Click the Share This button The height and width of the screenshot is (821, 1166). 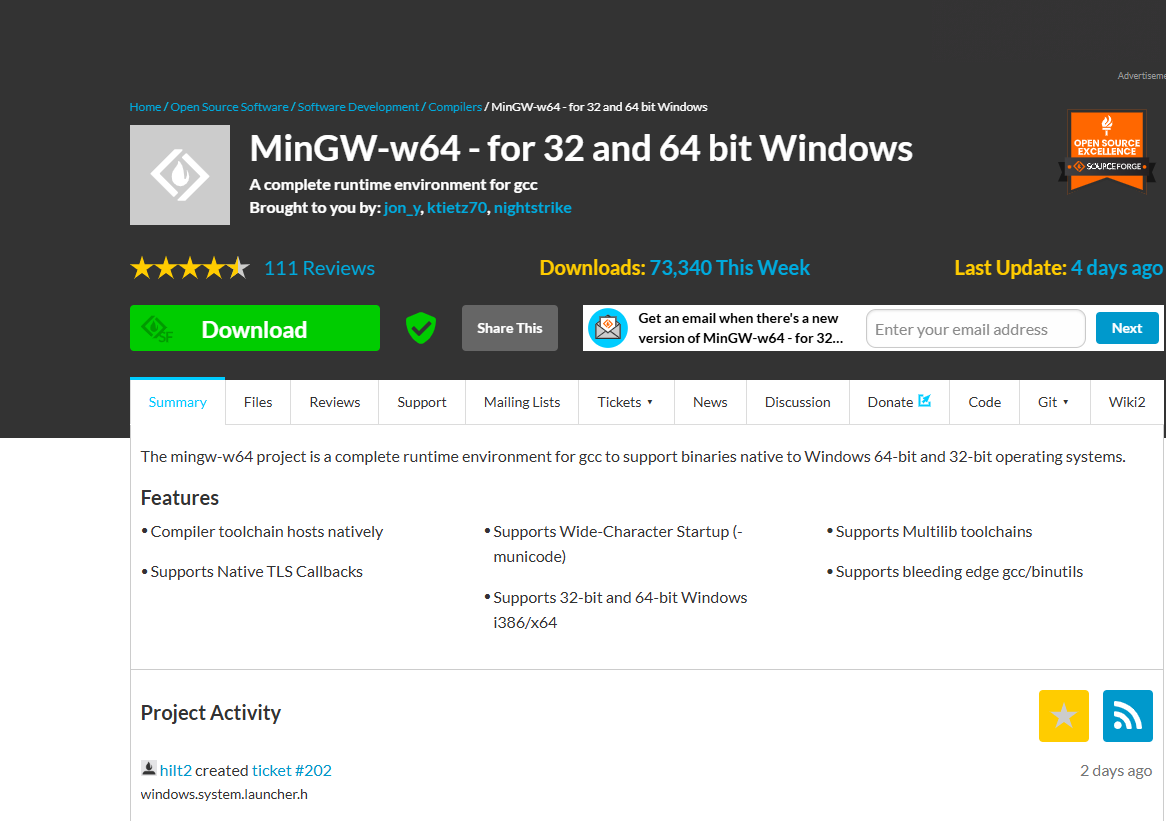click(509, 328)
